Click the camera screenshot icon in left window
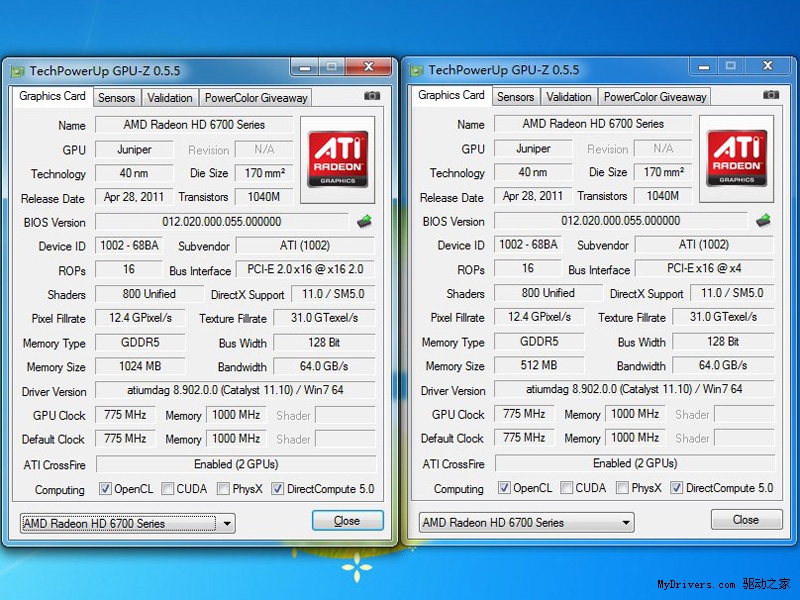The width and height of the screenshot is (800, 600). (x=372, y=96)
